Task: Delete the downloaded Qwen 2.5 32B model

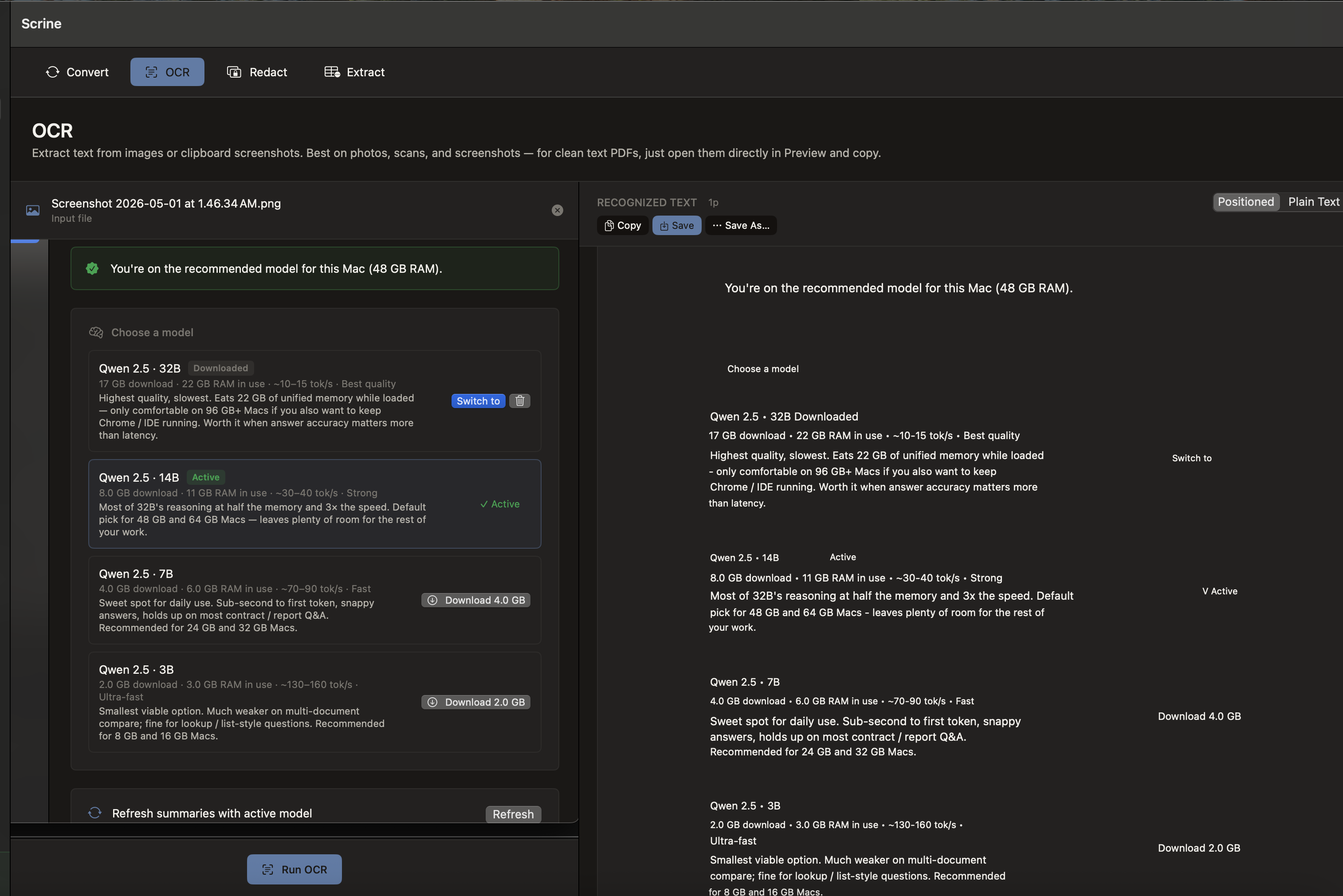Action: [520, 401]
